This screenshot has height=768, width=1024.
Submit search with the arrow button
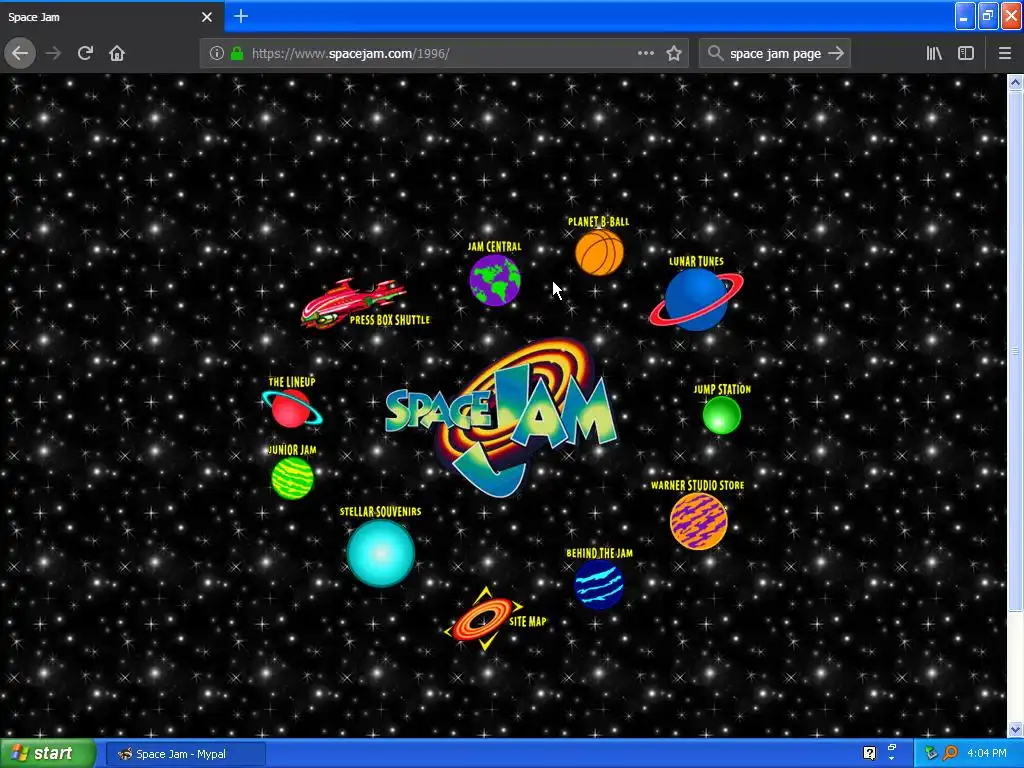click(x=836, y=54)
